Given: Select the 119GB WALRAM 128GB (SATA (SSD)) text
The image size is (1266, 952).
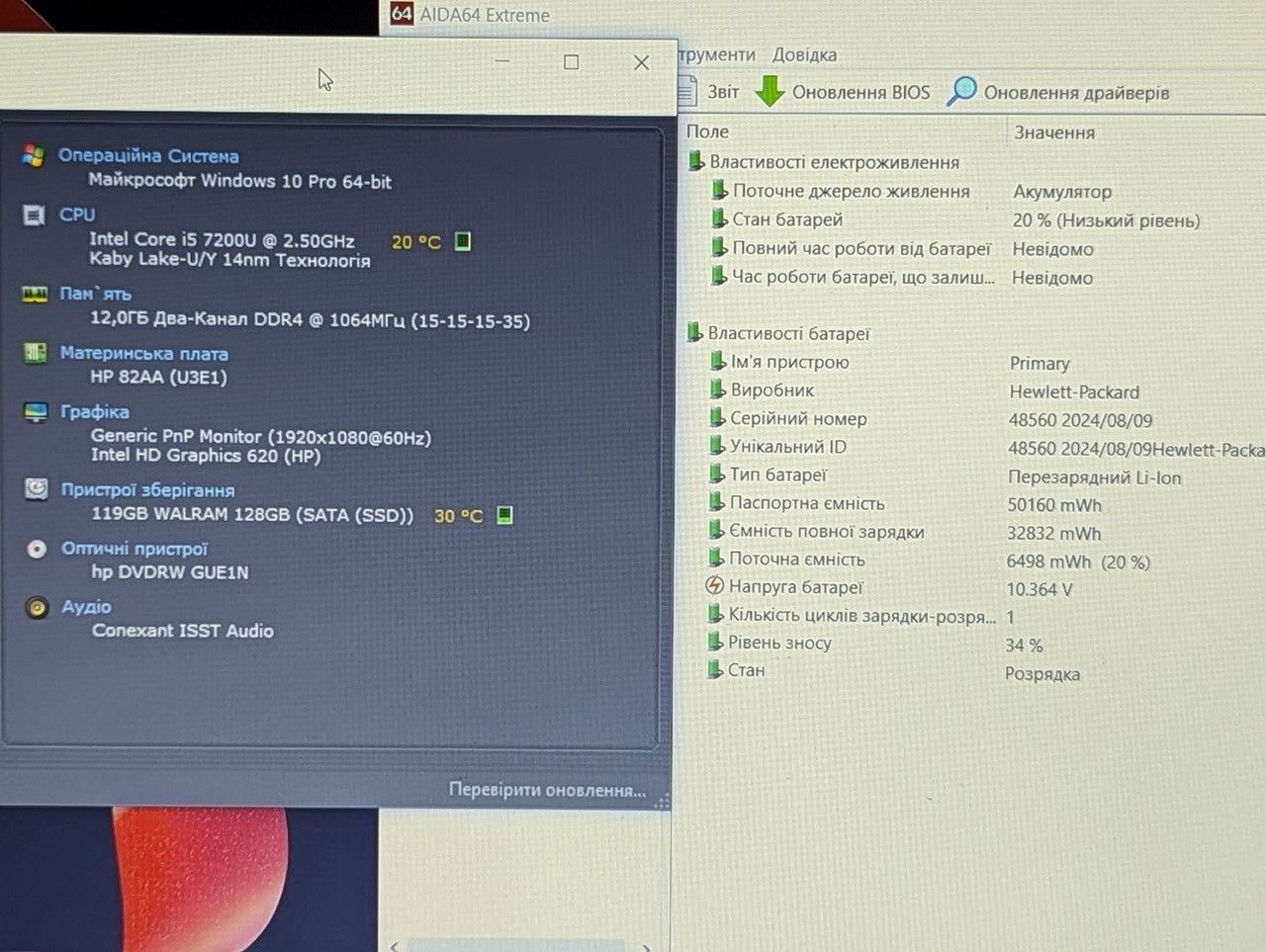Looking at the screenshot, I should pyautogui.click(x=252, y=514).
